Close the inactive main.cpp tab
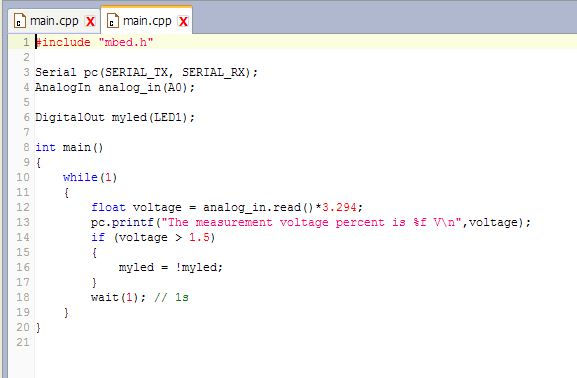Viewport: 577px width, 378px height. point(91,22)
